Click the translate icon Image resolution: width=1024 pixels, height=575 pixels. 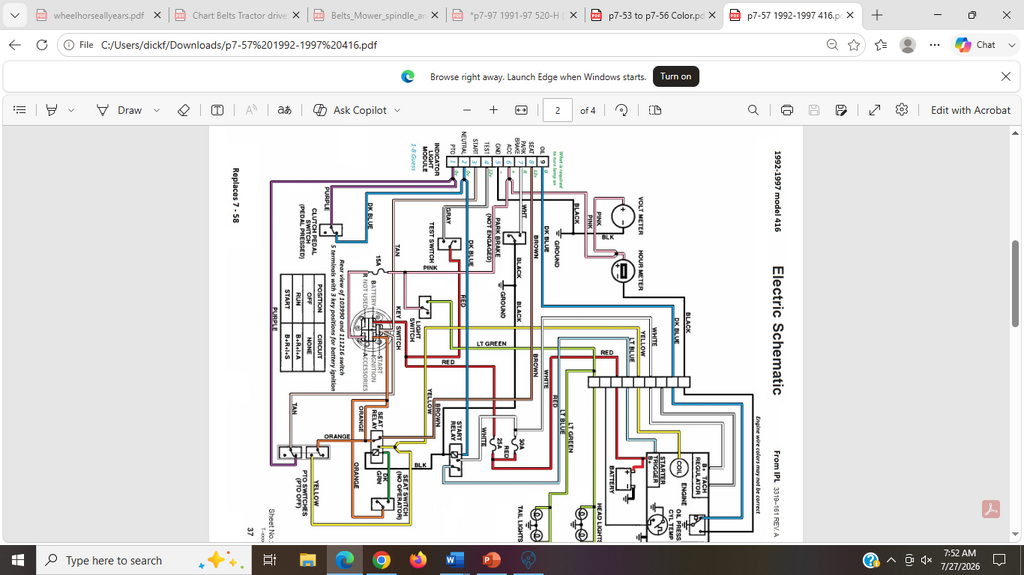(284, 110)
